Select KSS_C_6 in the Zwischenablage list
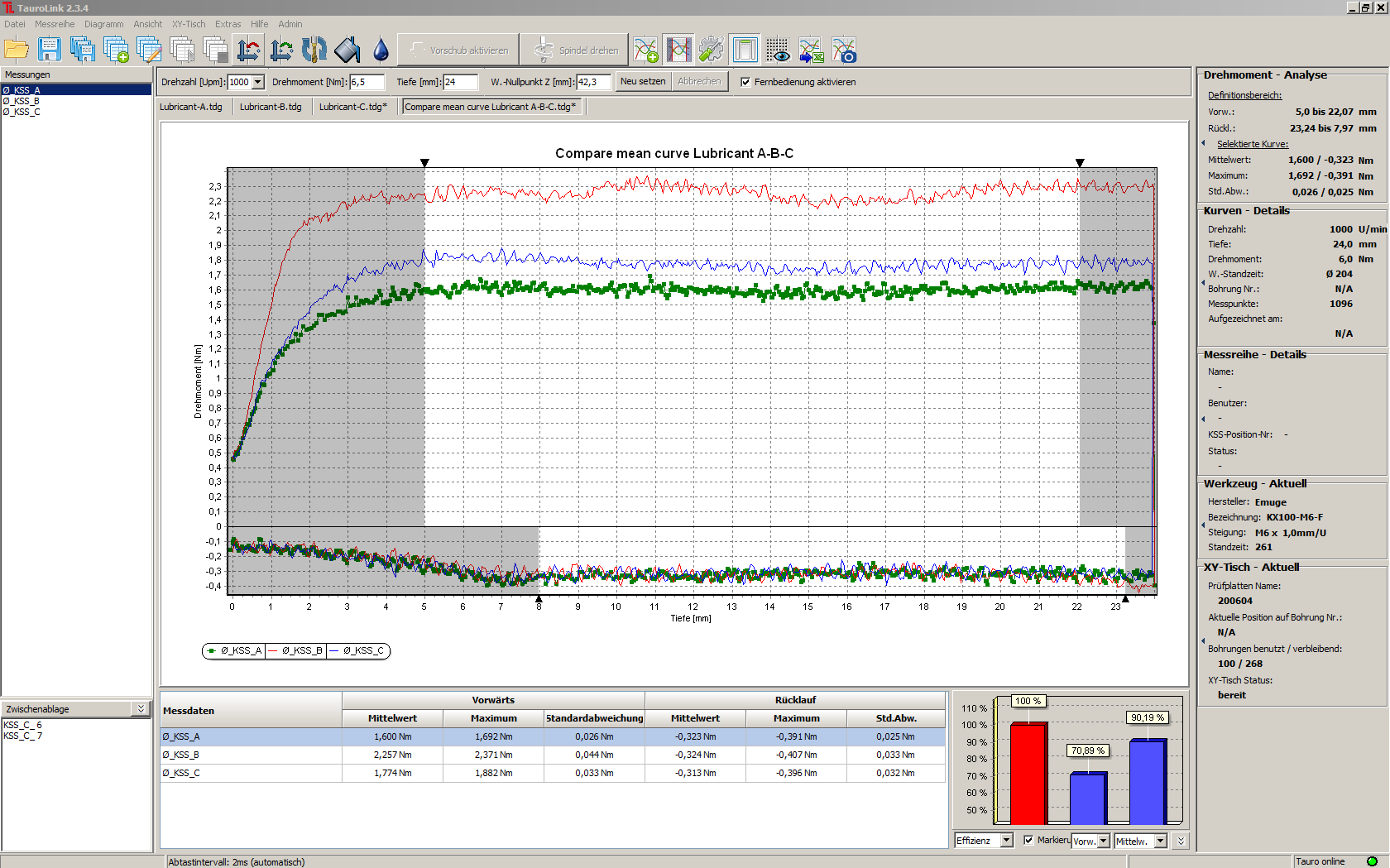Viewport: 1390px width, 868px height. [76, 725]
